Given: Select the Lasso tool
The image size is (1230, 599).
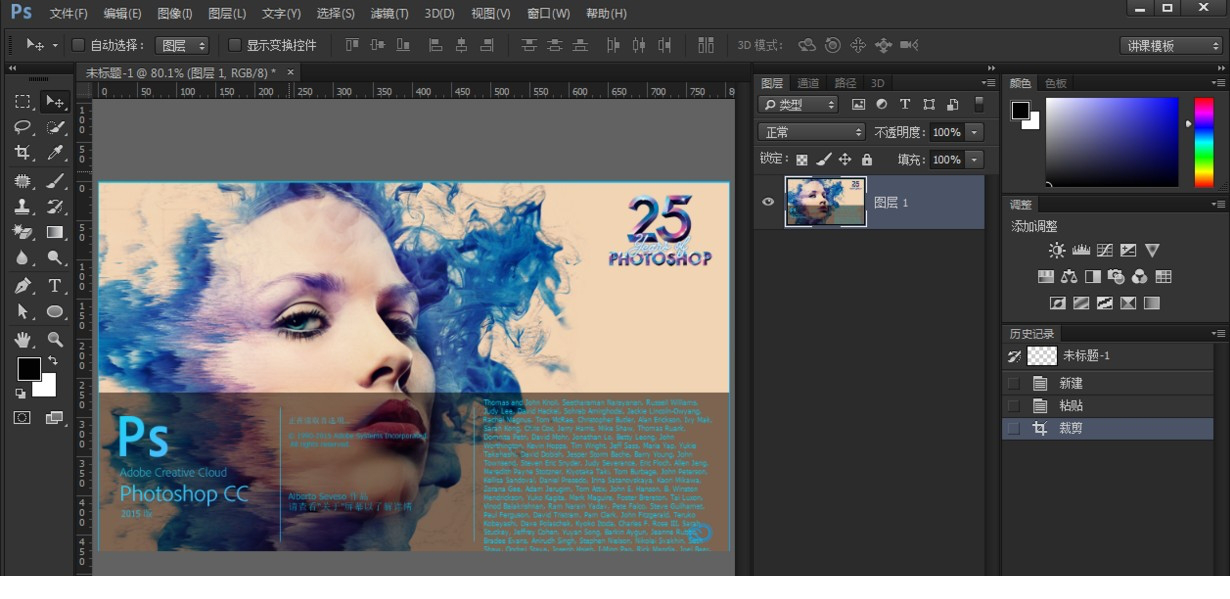Looking at the screenshot, I should (22, 127).
